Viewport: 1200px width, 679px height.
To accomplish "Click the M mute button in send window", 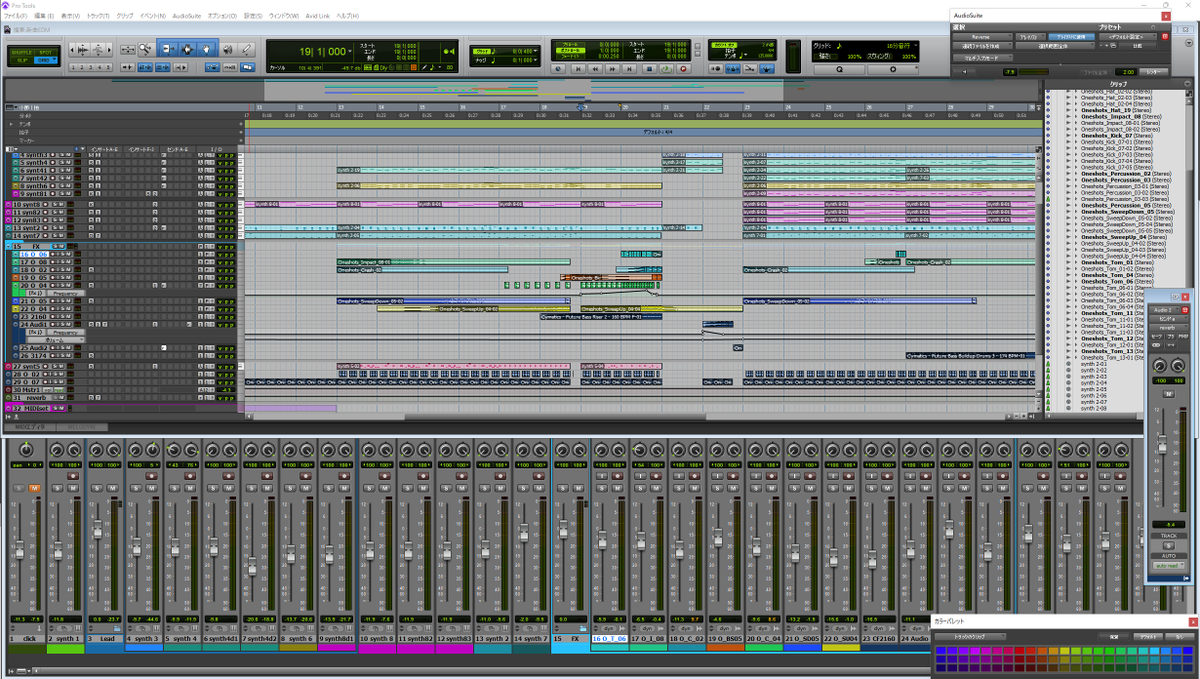I will point(1168,395).
